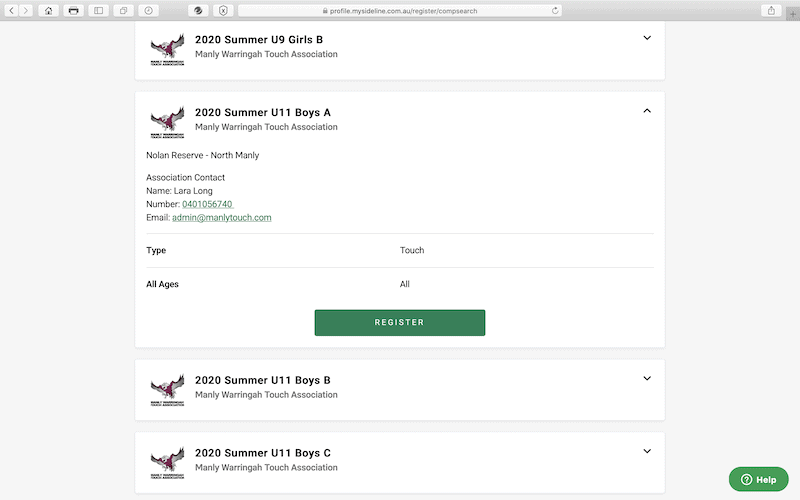The image size is (800, 500).
Task: Reload the page with refresh icon
Action: click(555, 10)
